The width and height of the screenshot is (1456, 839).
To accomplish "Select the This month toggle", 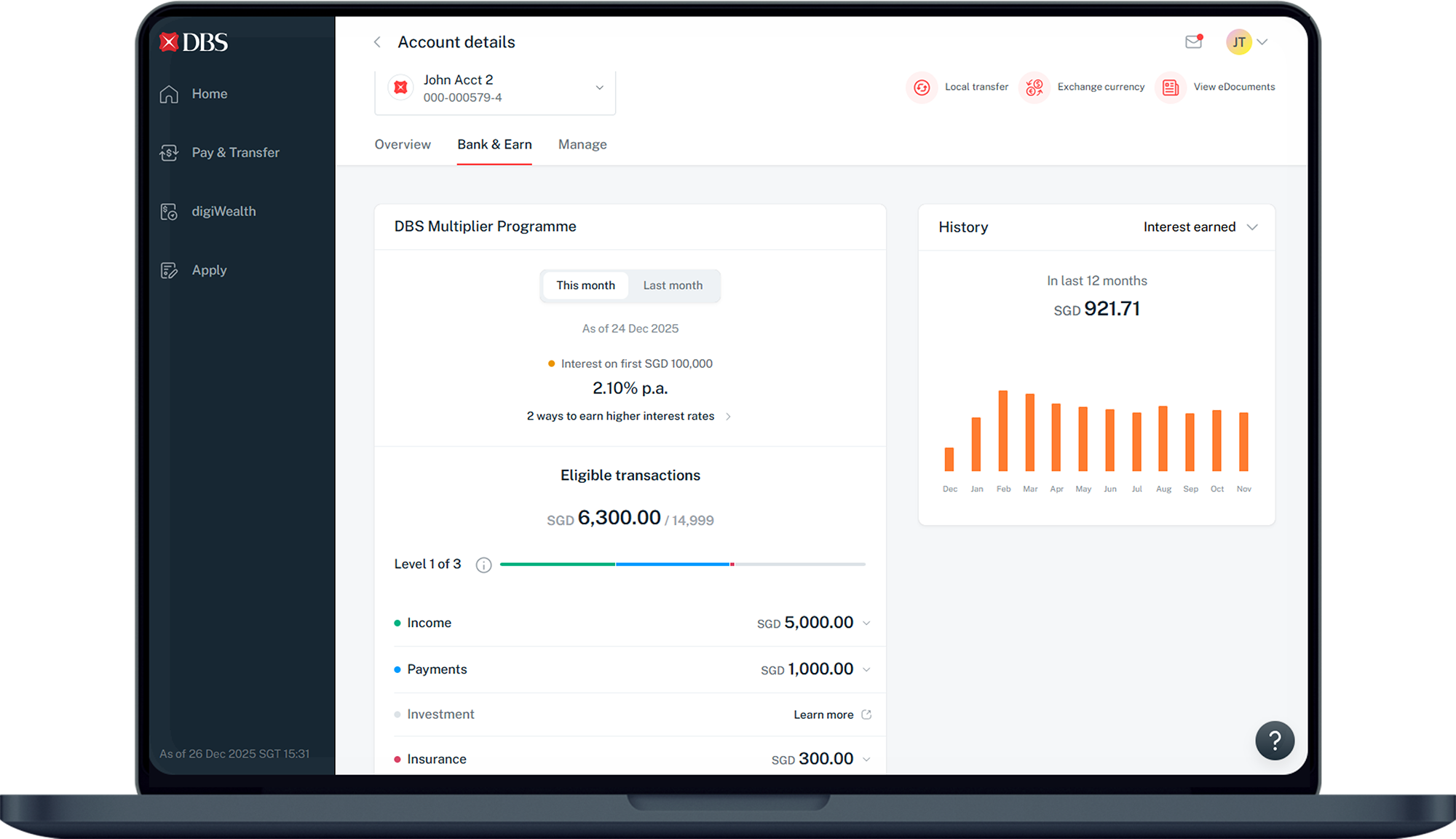I will point(585,285).
